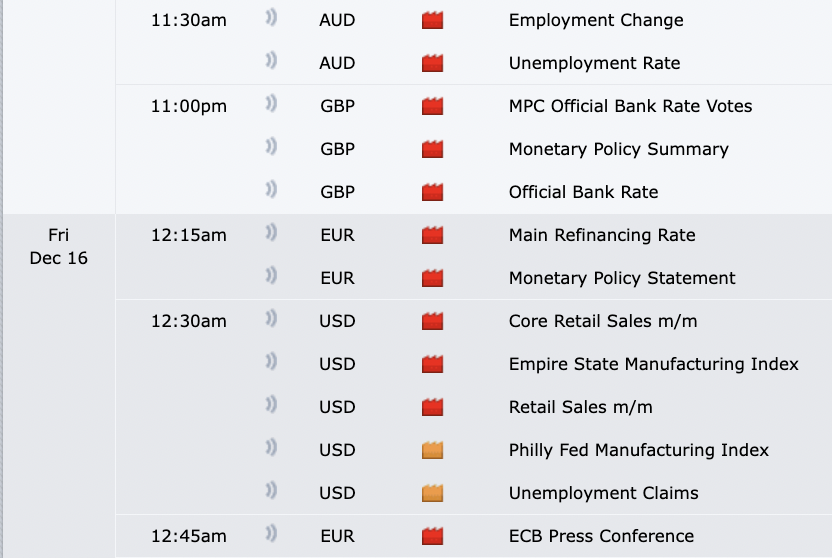Open the Monetary Policy Summary event

618,149
